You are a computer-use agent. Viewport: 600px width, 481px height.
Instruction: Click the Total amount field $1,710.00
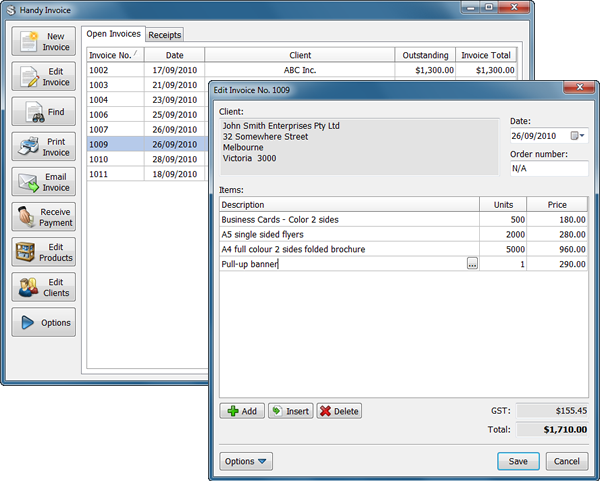coord(552,429)
